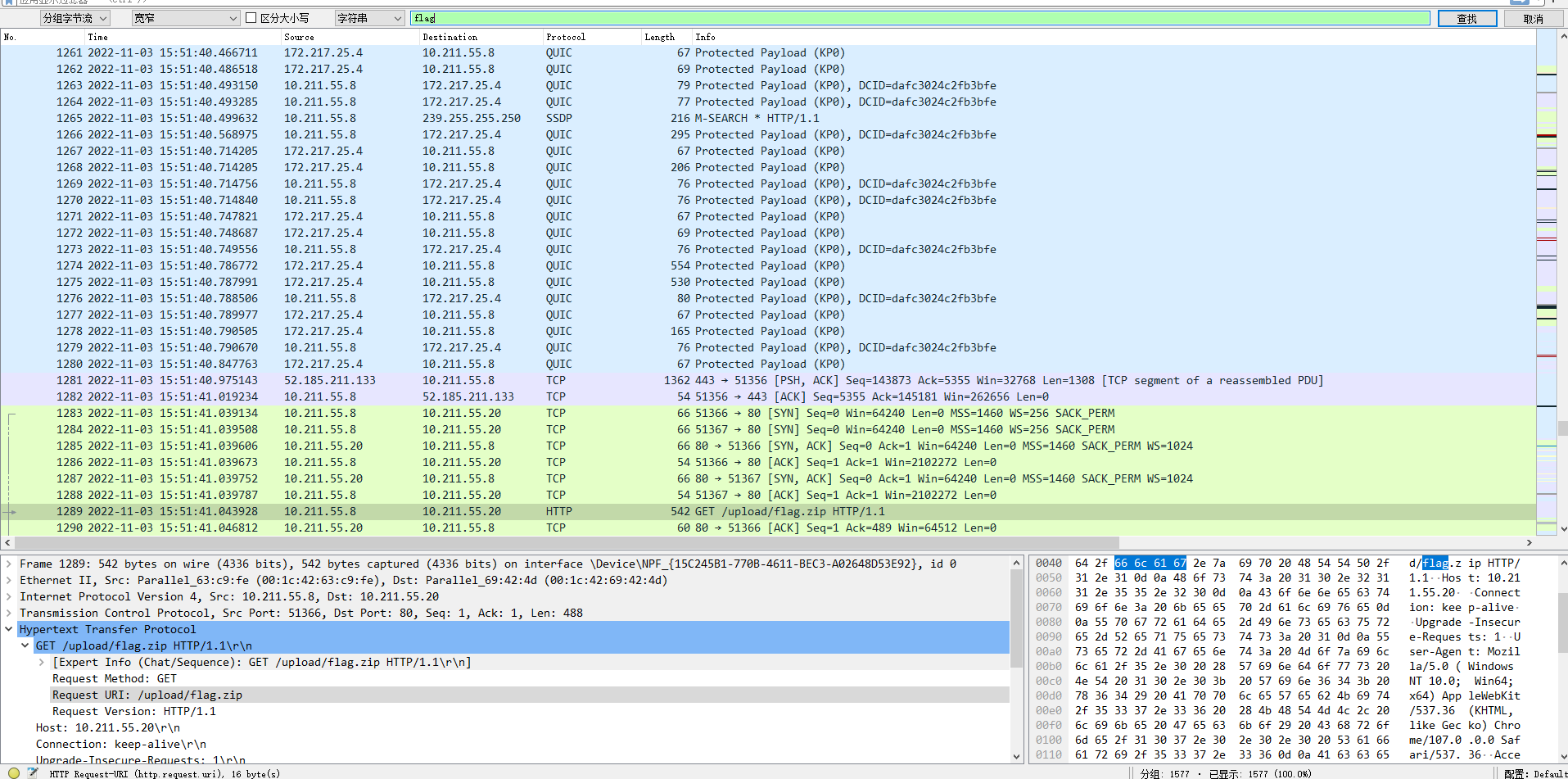Viewport: 1568px width, 779px height.
Task: Select packet 1290 ACK Seq=1 Ack=489 row
Action: click(x=768, y=528)
